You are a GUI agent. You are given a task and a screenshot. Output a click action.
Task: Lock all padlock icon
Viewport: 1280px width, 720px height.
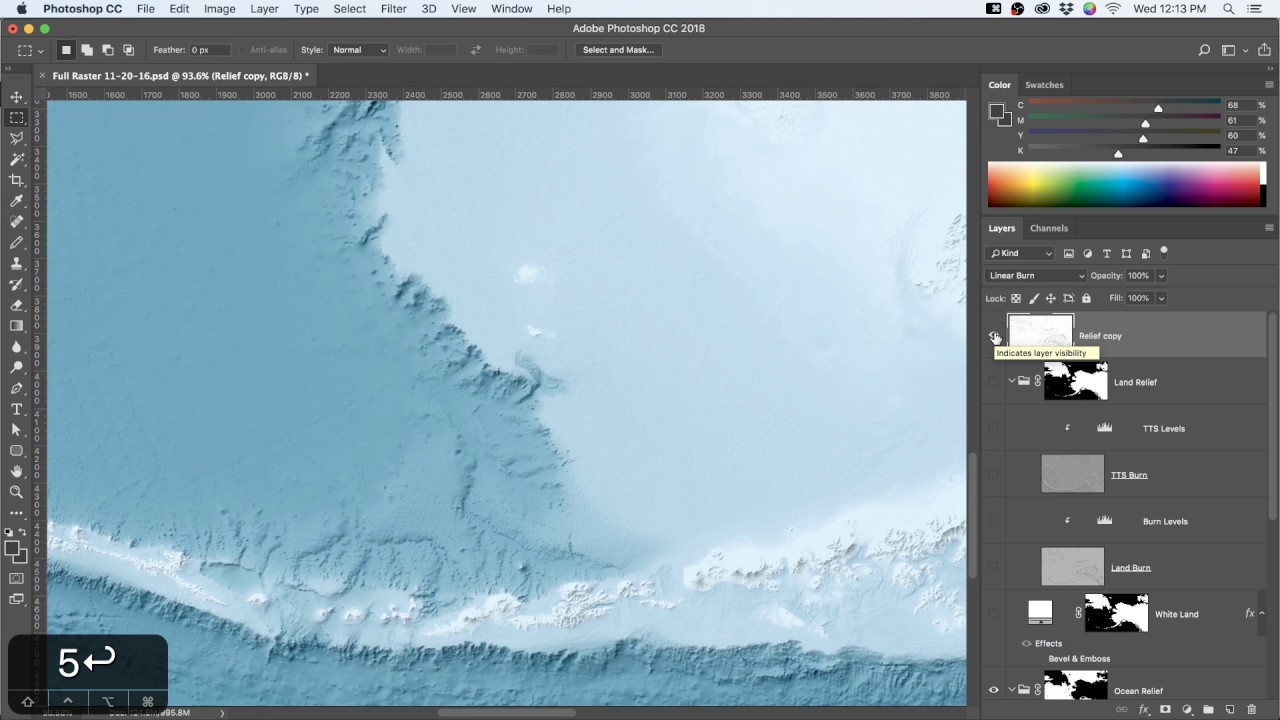click(1086, 298)
